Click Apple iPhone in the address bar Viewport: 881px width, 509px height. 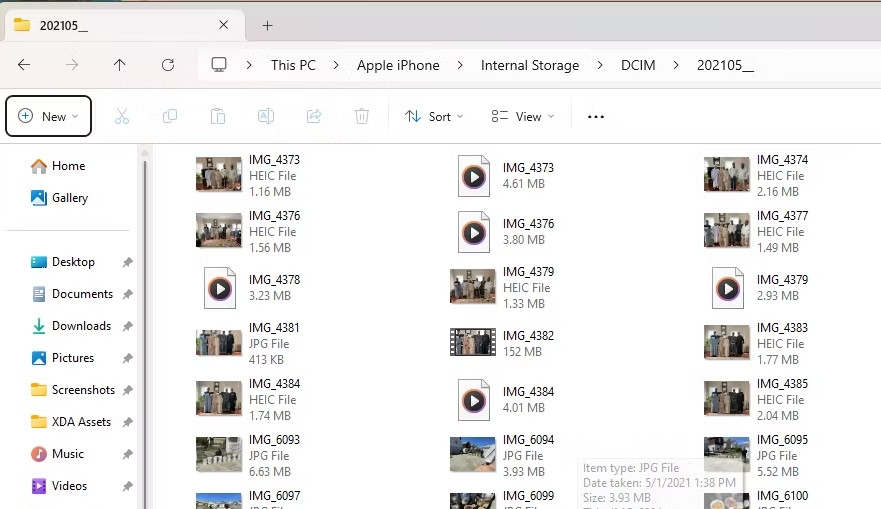coord(398,65)
